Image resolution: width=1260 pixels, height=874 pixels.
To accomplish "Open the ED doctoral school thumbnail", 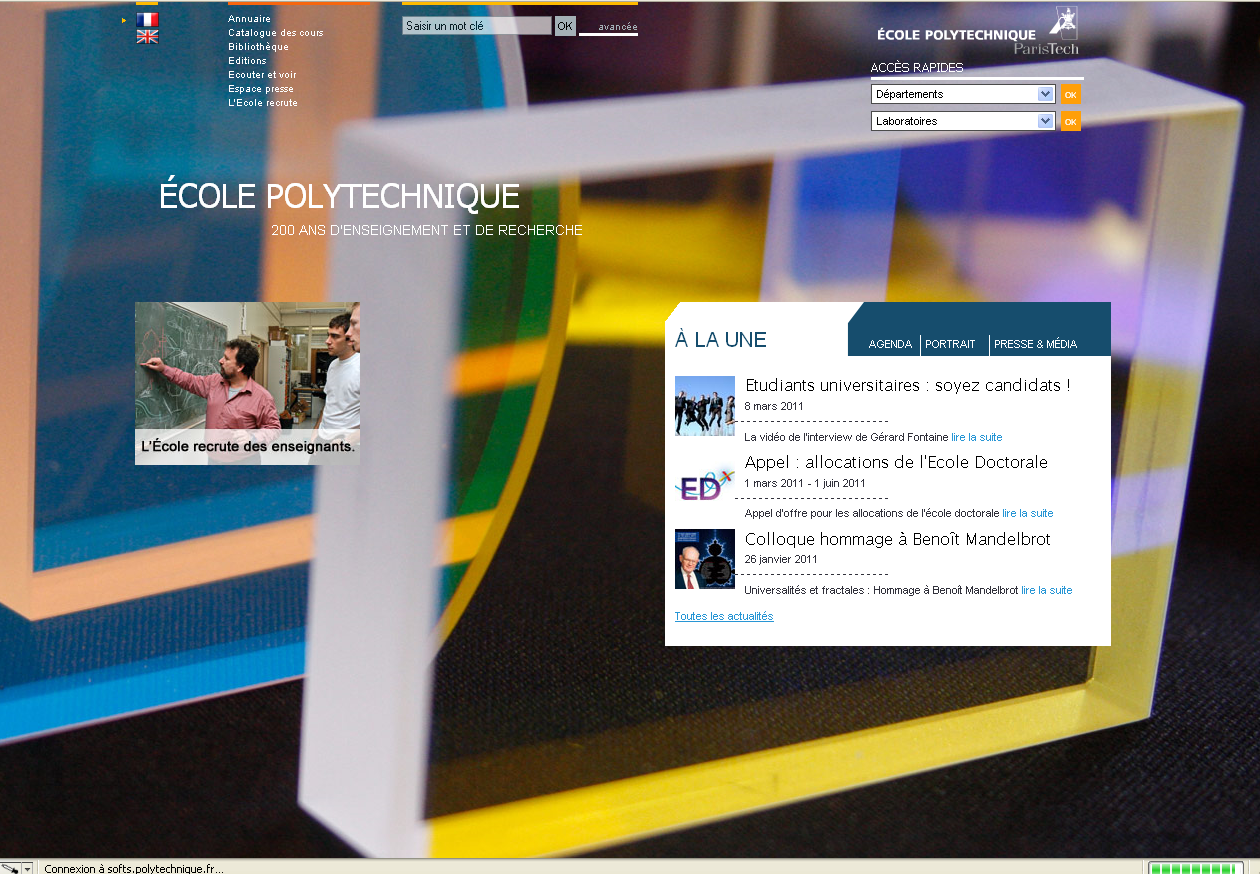I will tap(705, 482).
